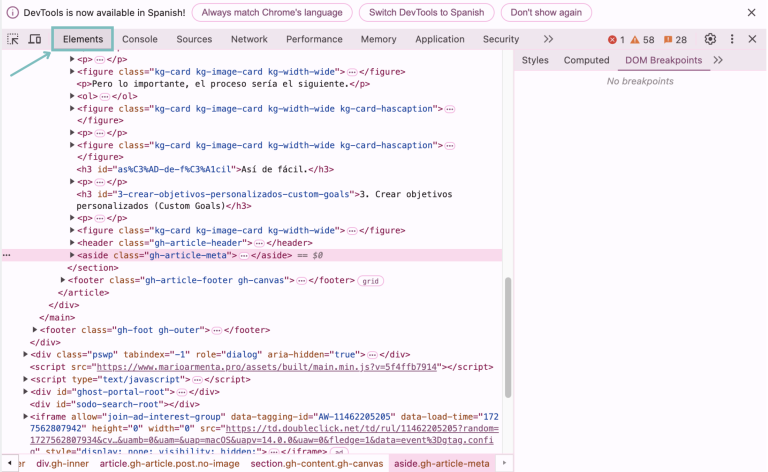Open the Sources tab
This screenshot has width=768, height=472.
point(194,39)
